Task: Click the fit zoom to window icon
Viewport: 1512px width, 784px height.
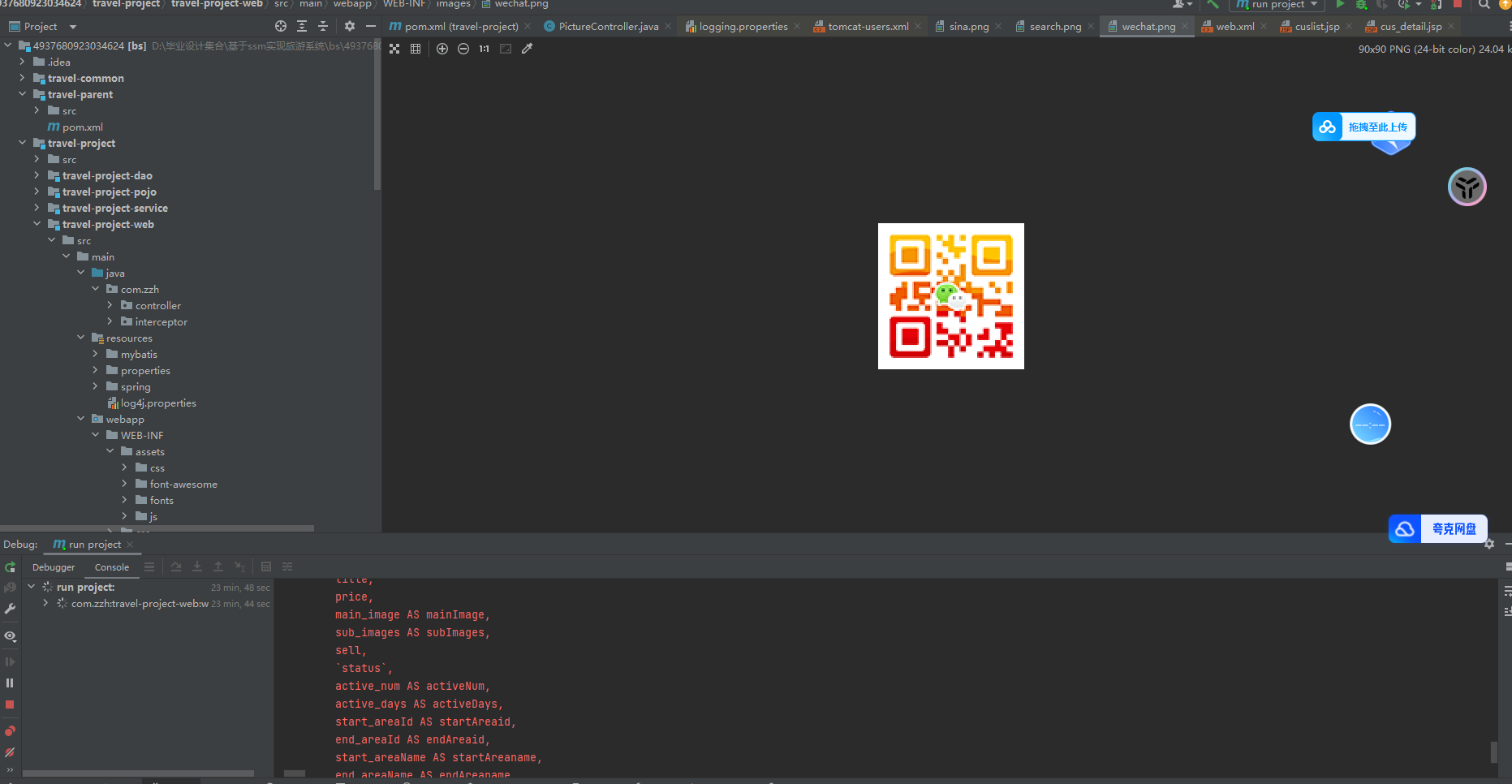Action: point(506,49)
